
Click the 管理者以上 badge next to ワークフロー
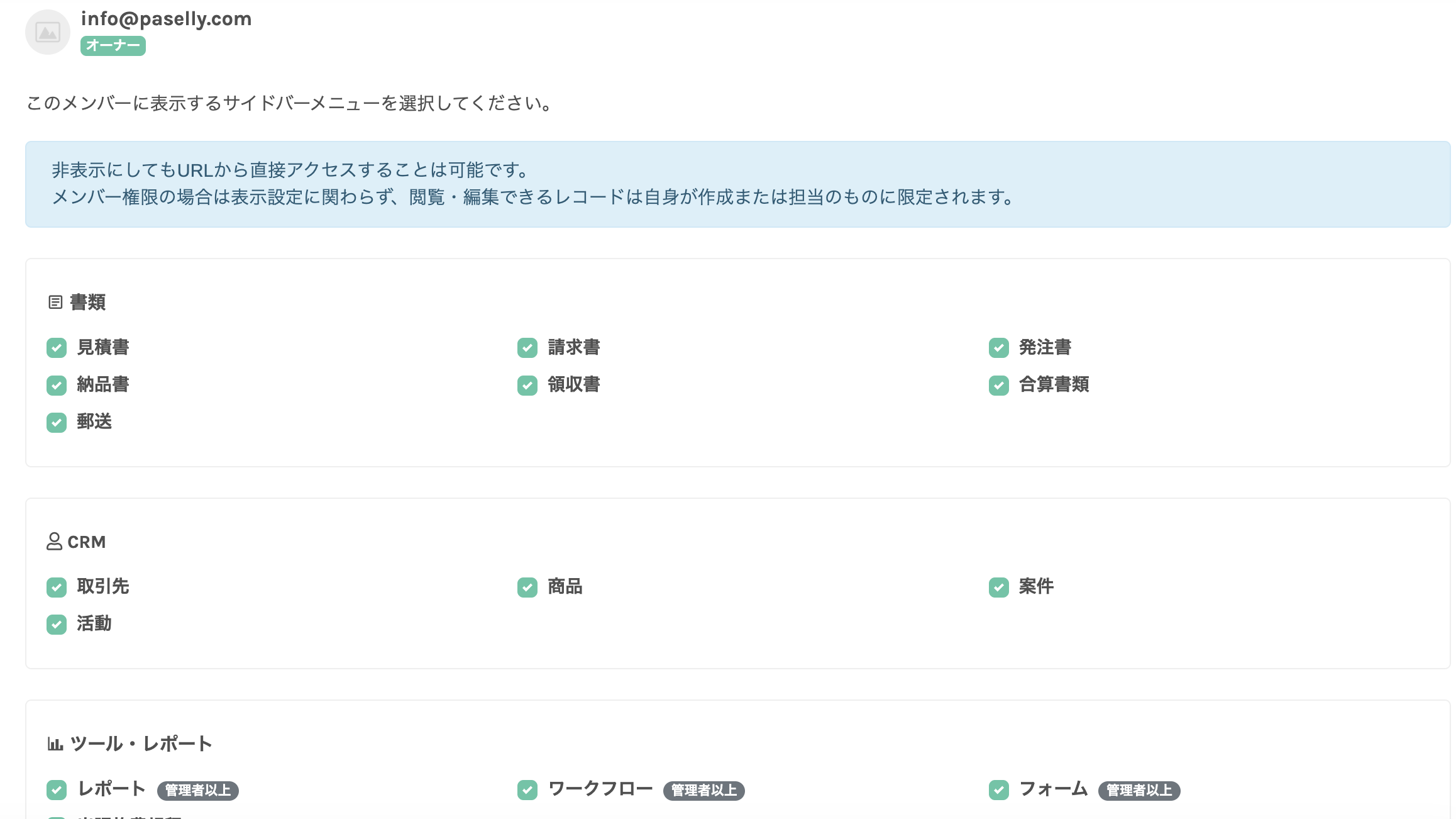pos(704,791)
